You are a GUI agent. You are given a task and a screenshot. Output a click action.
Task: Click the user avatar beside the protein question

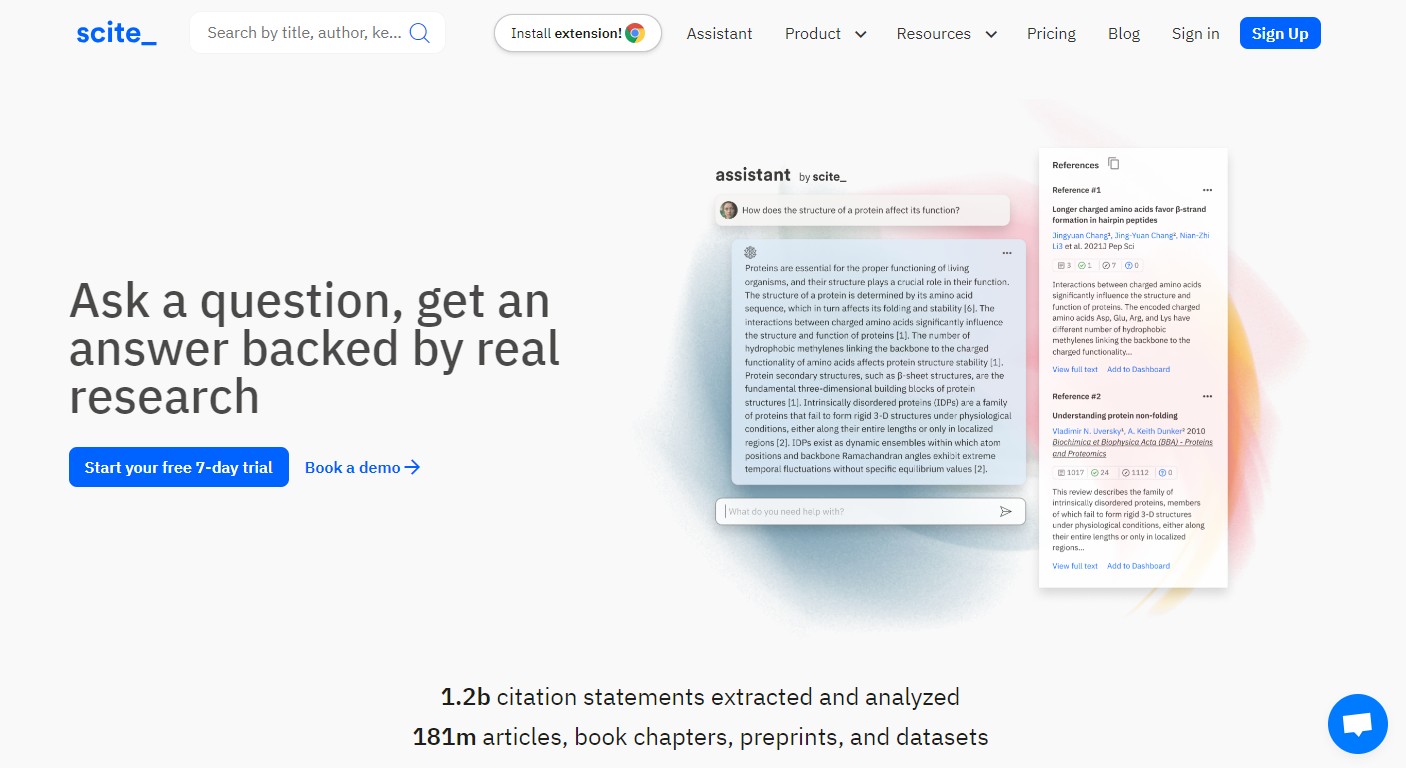728,210
